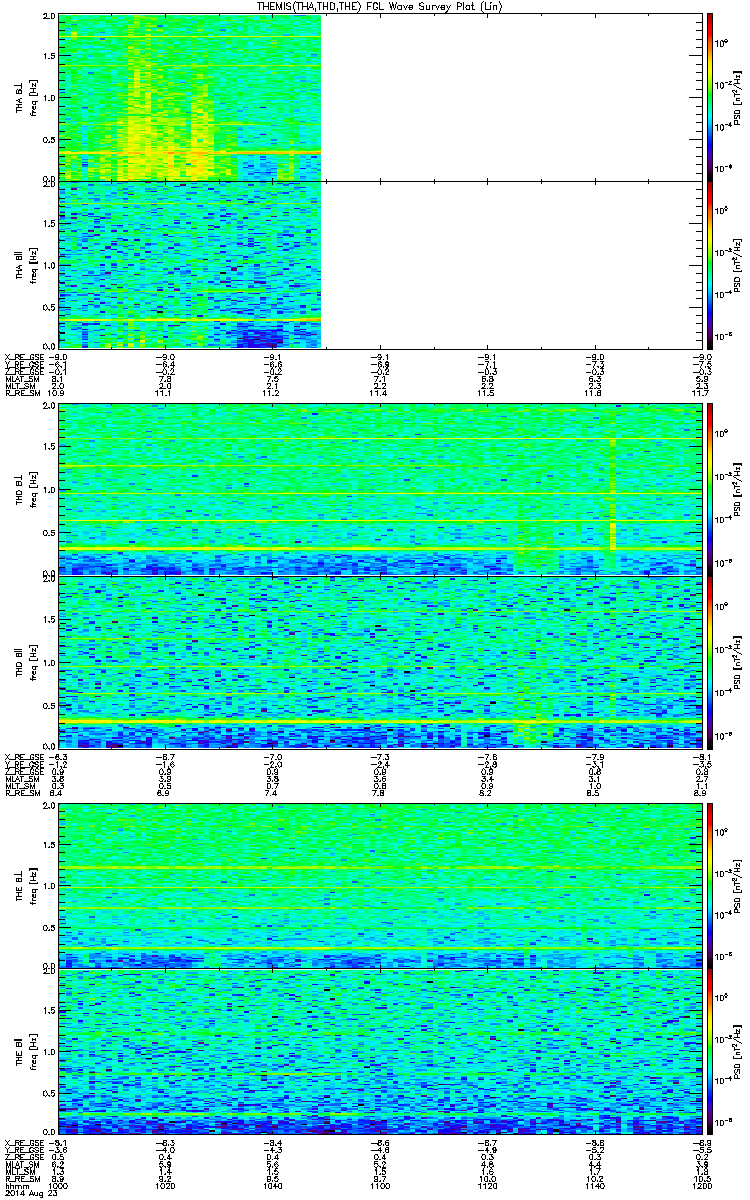750x1200 pixels.
Task: Click the THE BII panel color bar
Action: pos(710,1052)
